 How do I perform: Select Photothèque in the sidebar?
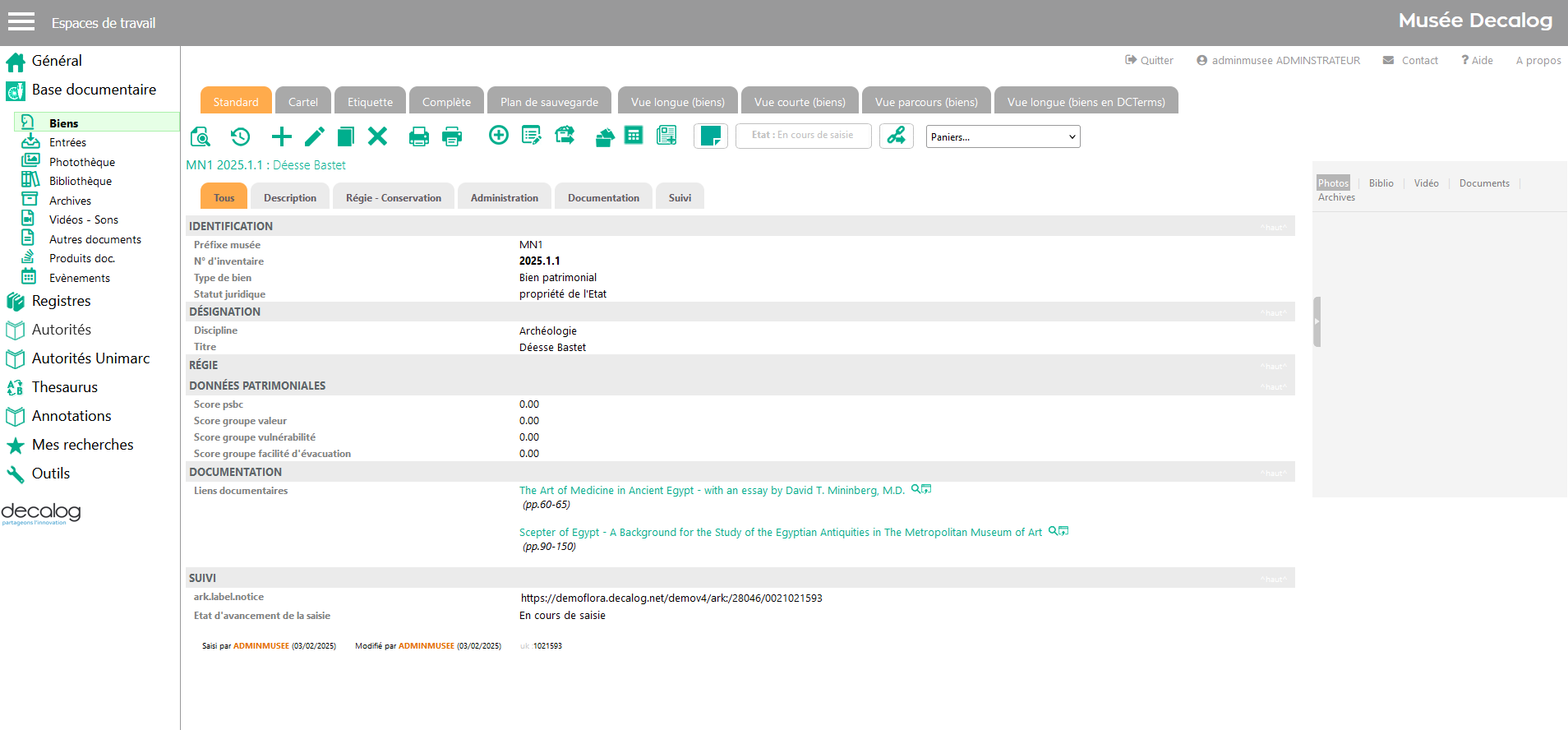(x=81, y=162)
